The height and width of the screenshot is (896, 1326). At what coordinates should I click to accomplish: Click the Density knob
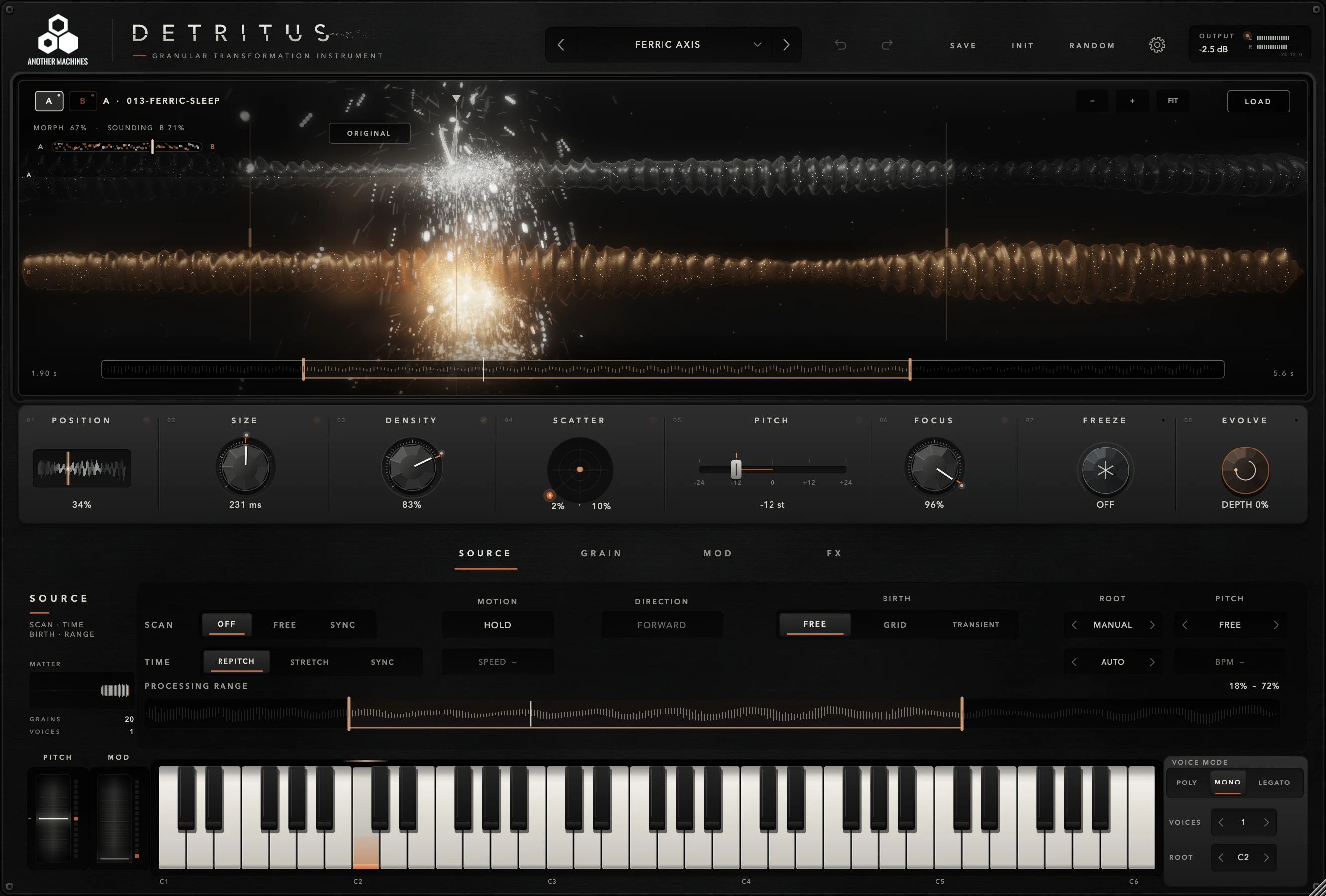411,467
